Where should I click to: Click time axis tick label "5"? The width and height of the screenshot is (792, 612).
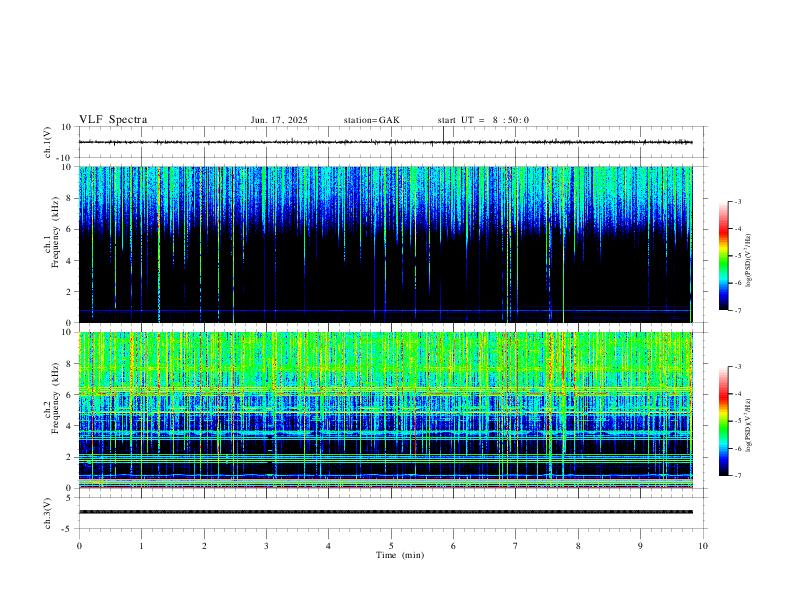(x=391, y=546)
